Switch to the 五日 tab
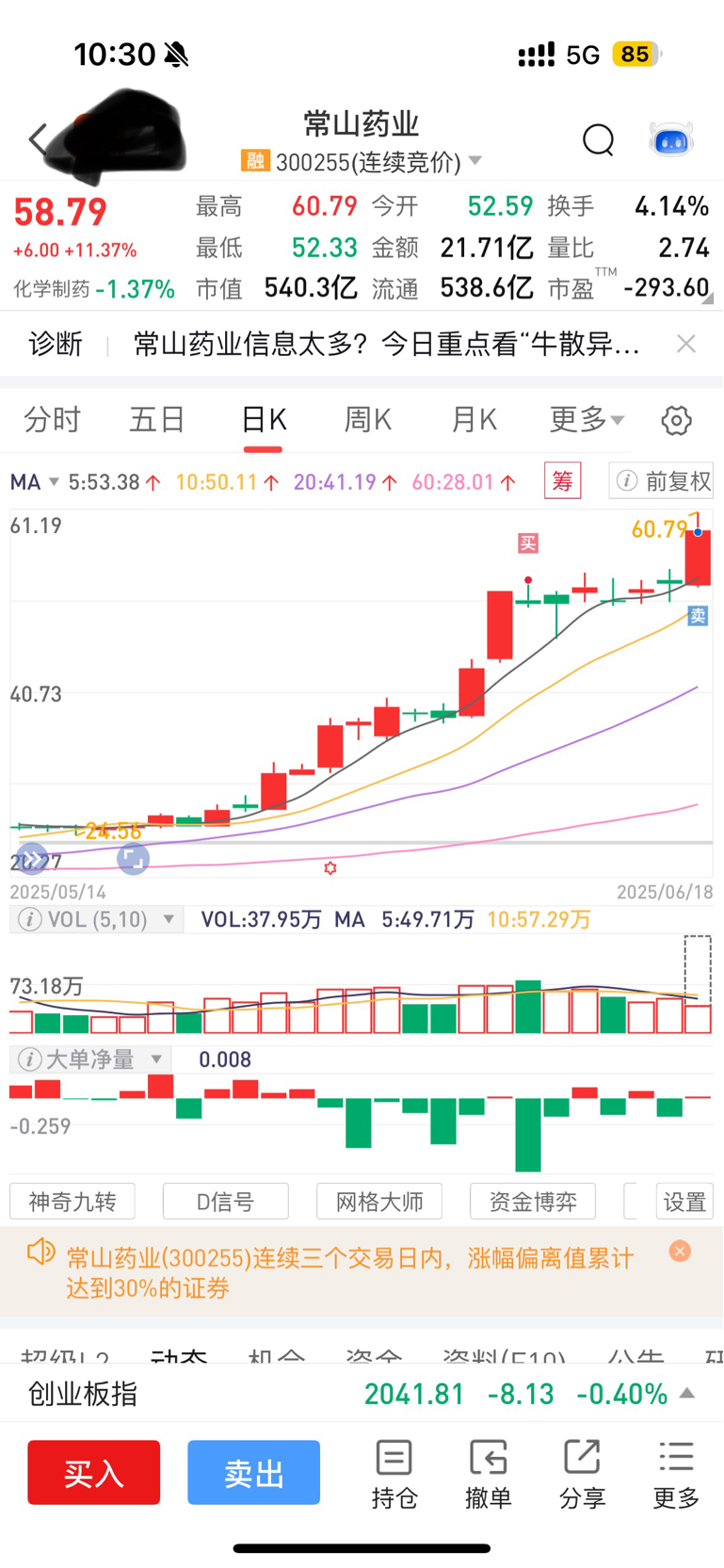The height and width of the screenshot is (1568, 724). (x=157, y=419)
